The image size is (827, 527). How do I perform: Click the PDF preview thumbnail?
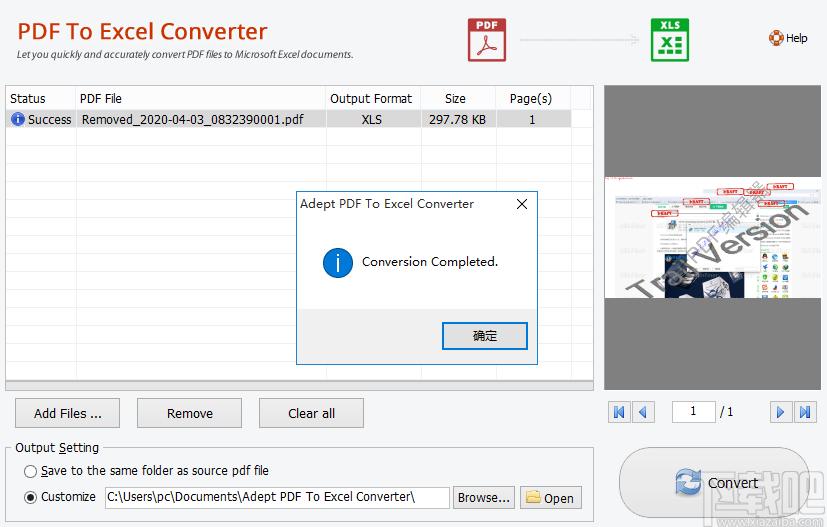click(713, 238)
